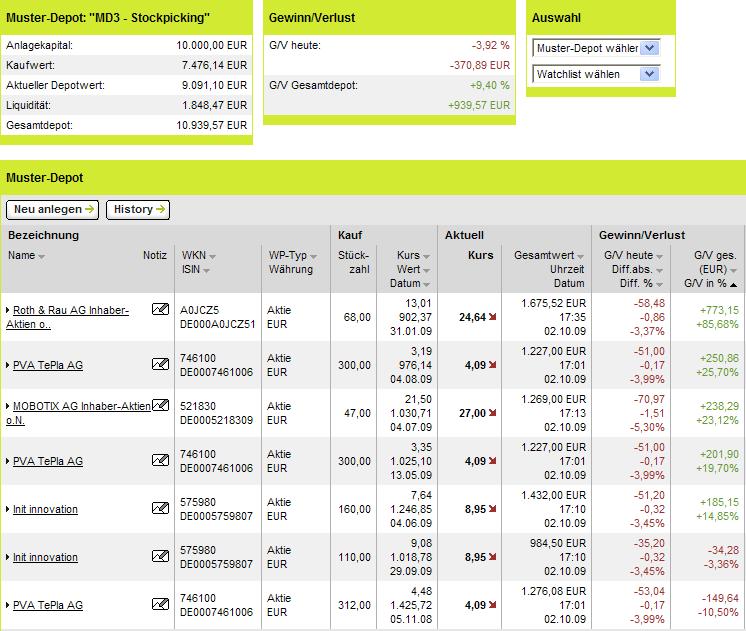Open note icon for MOBOTIX AG row

point(160,405)
